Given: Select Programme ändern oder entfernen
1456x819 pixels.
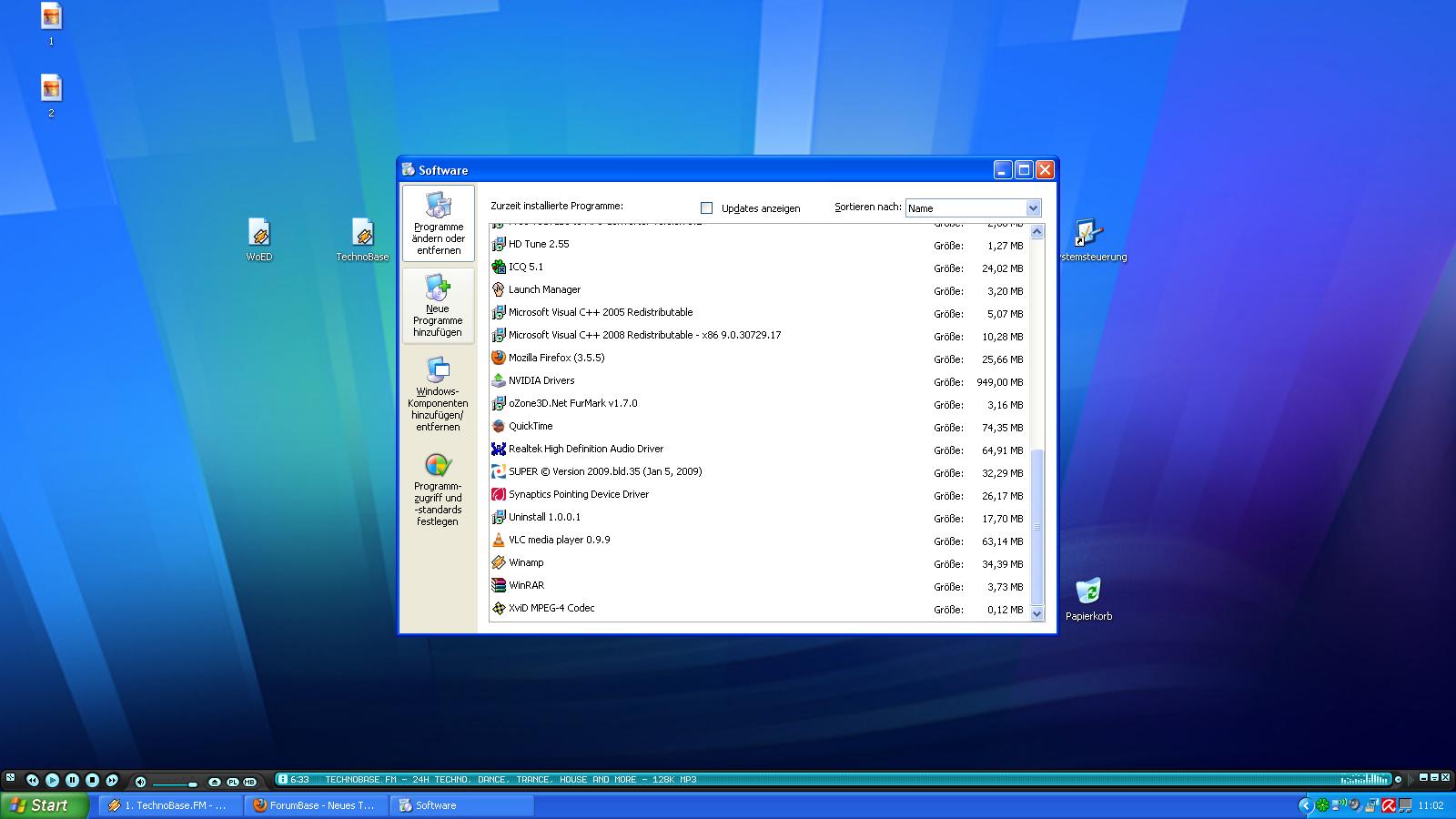Looking at the screenshot, I should (x=439, y=223).
